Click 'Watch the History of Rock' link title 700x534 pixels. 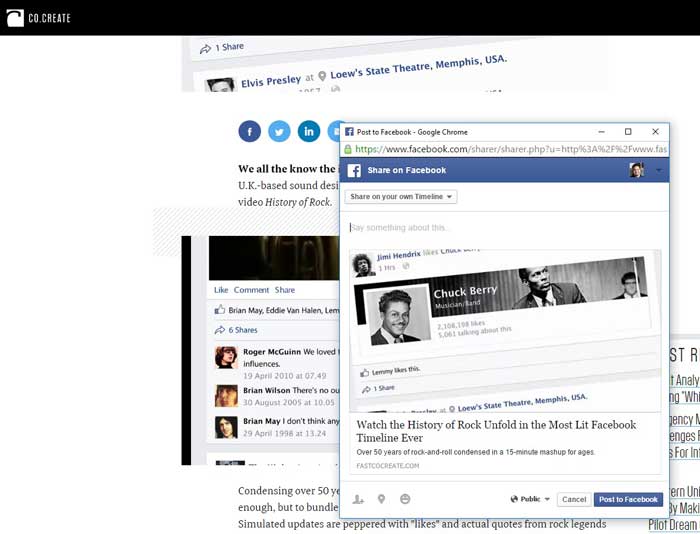(496, 431)
